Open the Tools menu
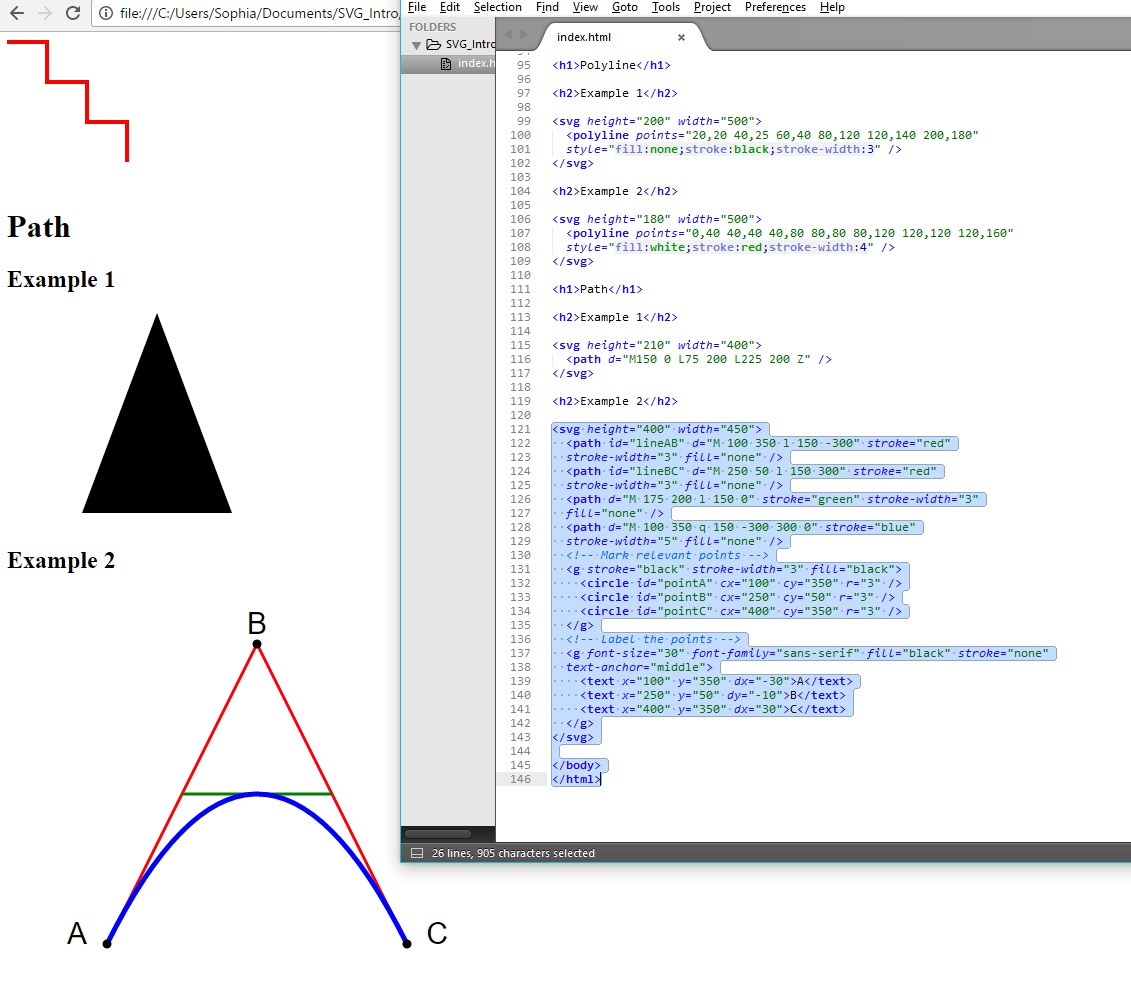 [665, 7]
